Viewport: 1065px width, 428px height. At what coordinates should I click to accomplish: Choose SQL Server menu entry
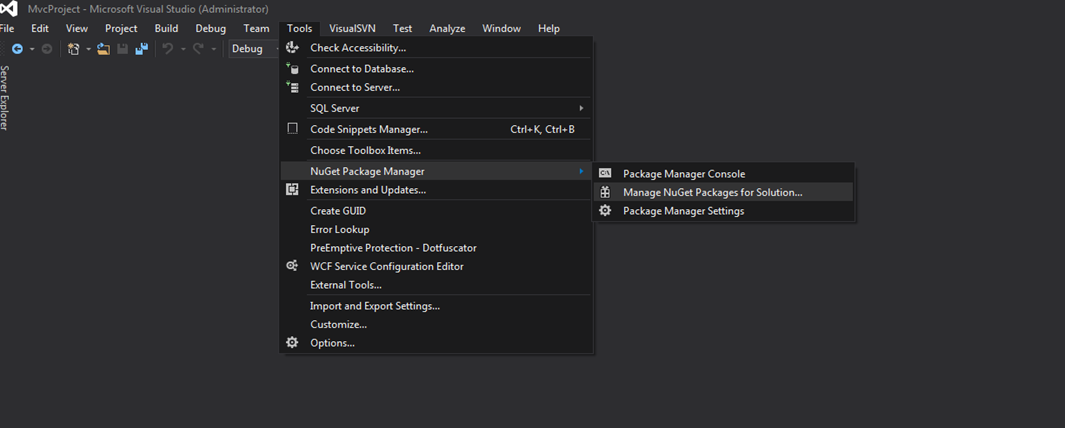tap(437, 108)
